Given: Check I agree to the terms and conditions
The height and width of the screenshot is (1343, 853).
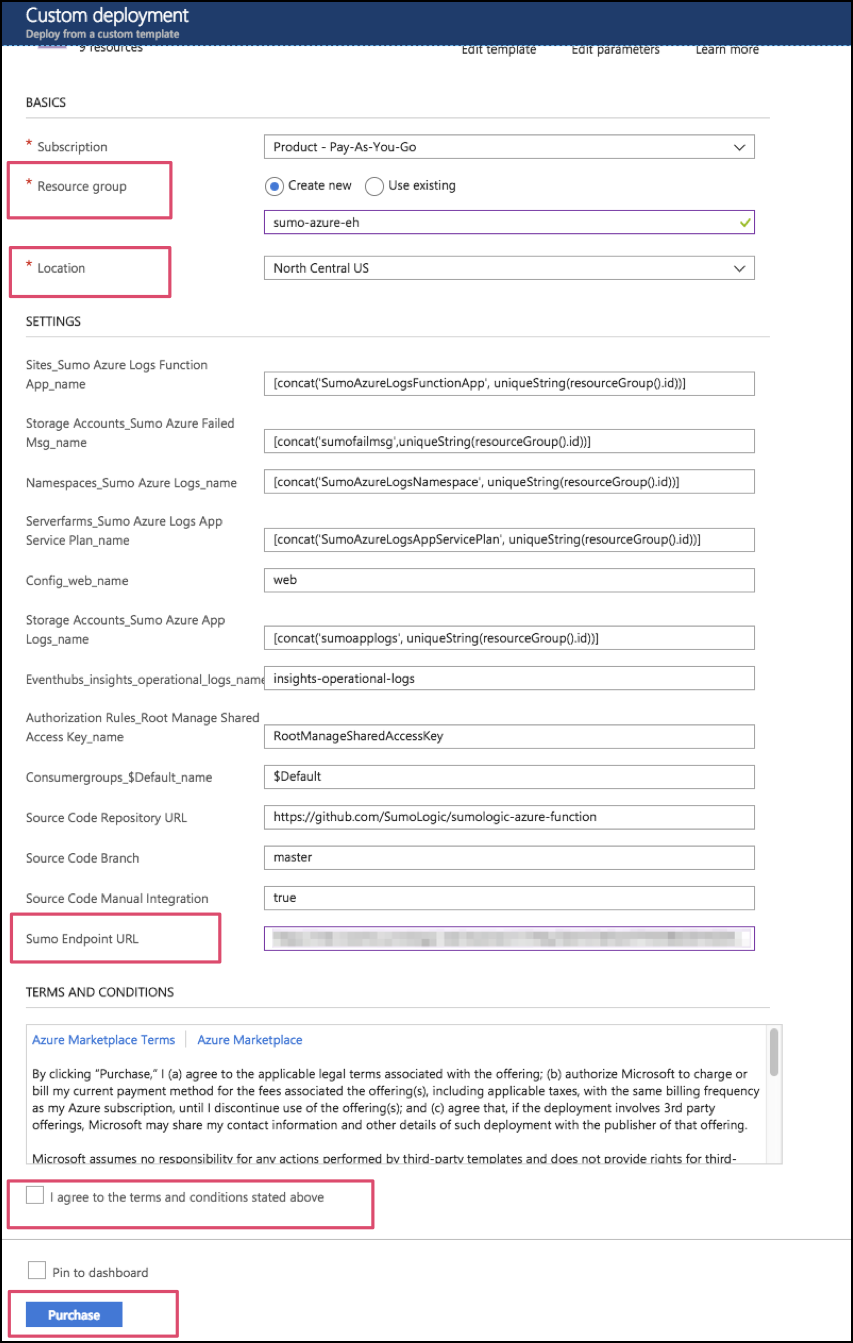Looking at the screenshot, I should click(x=35, y=1196).
